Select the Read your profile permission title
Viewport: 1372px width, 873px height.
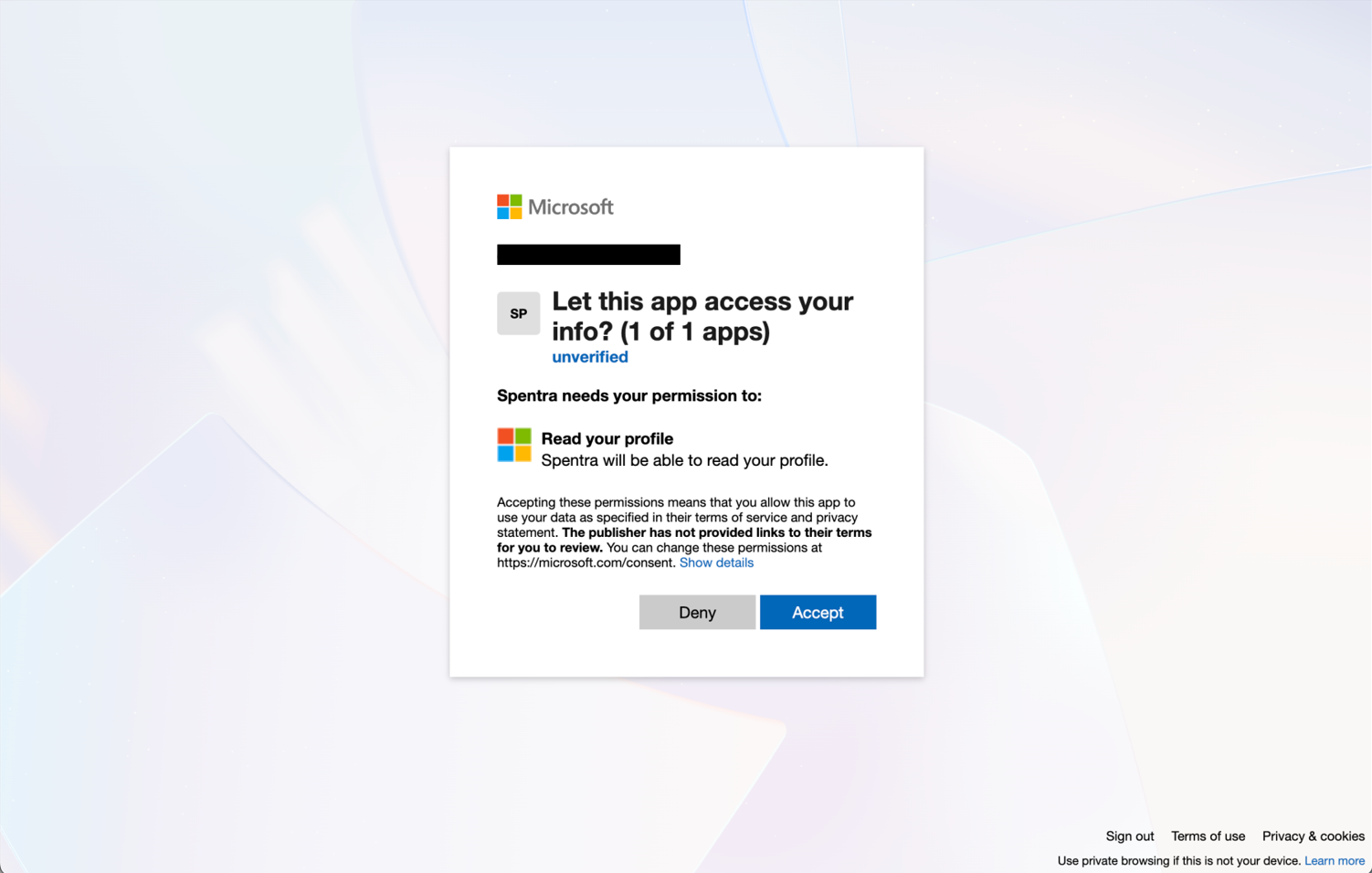607,438
